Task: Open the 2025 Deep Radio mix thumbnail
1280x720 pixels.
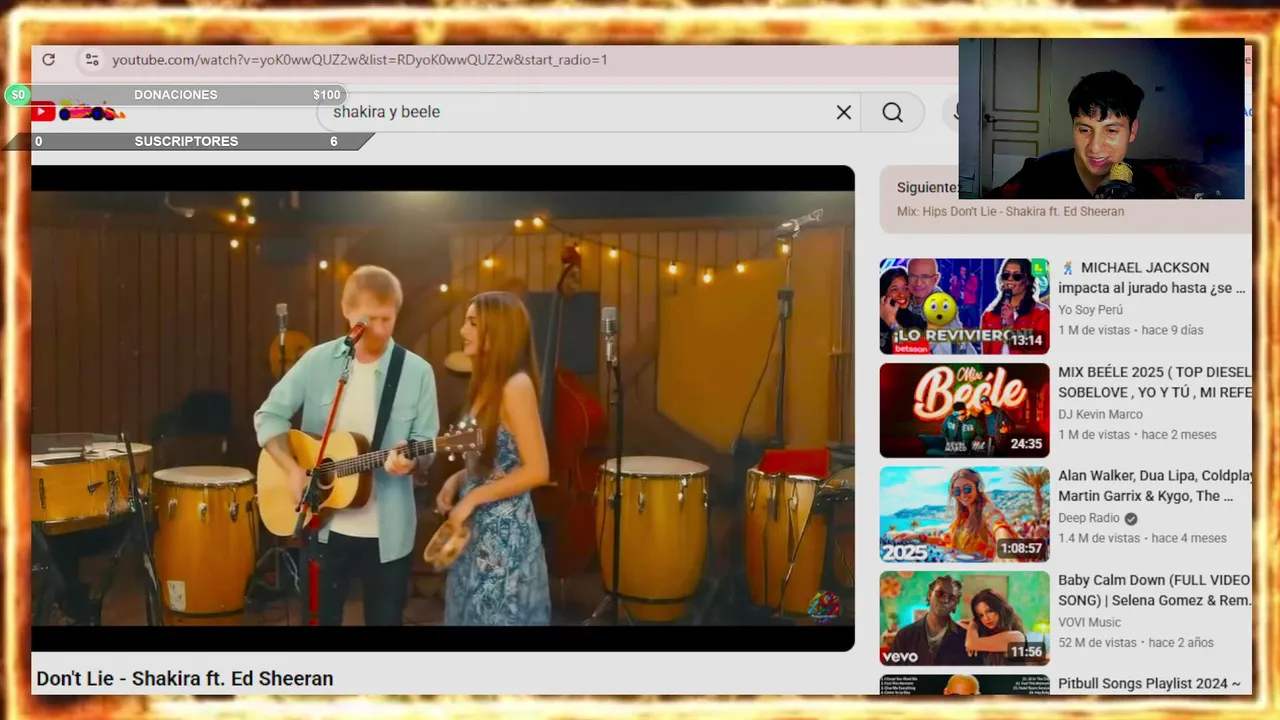Action: (x=964, y=514)
